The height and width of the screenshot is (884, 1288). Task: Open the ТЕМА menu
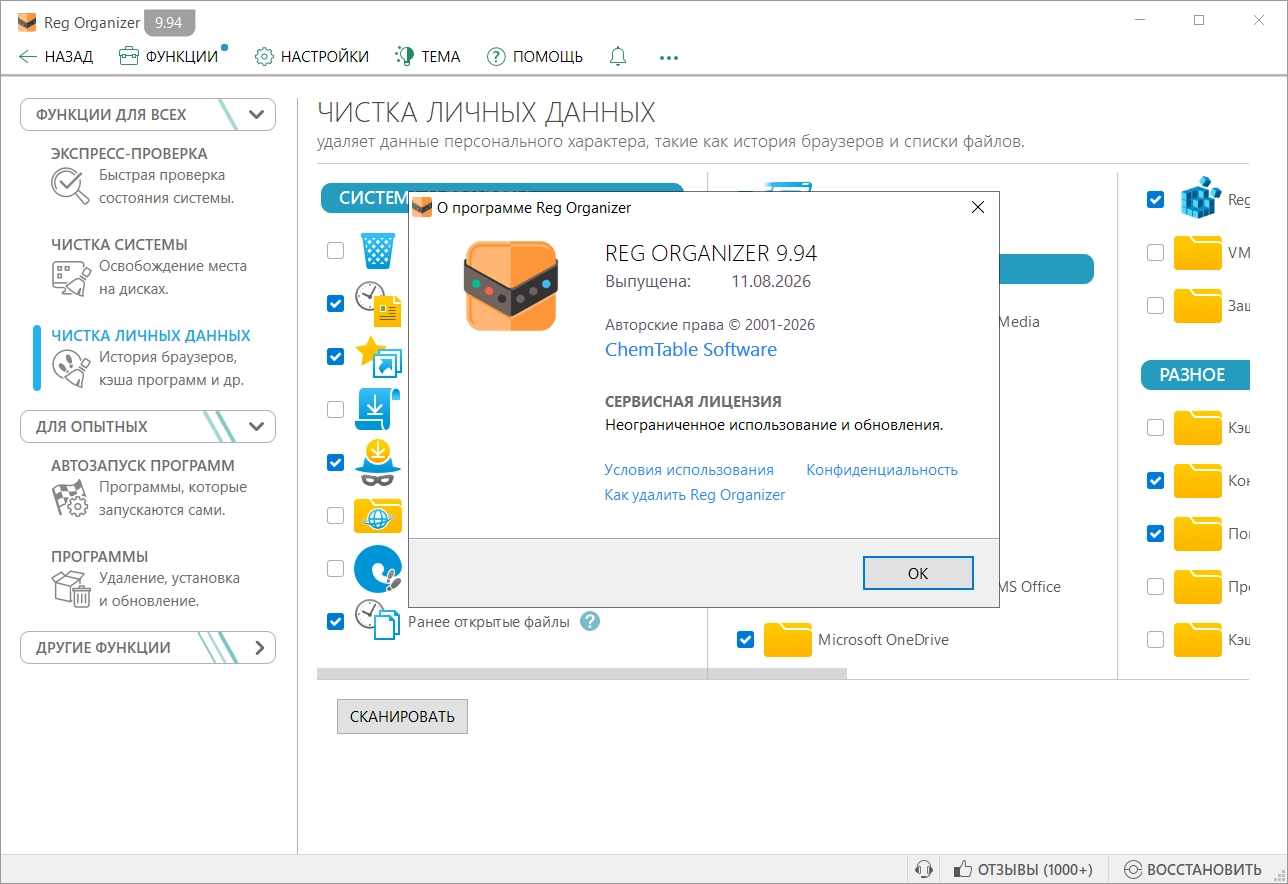[428, 57]
